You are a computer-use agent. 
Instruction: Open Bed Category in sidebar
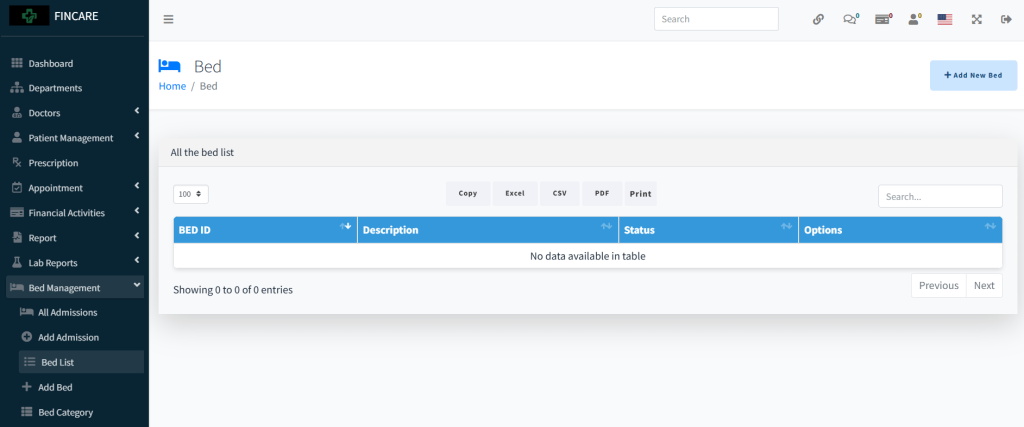[65, 412]
